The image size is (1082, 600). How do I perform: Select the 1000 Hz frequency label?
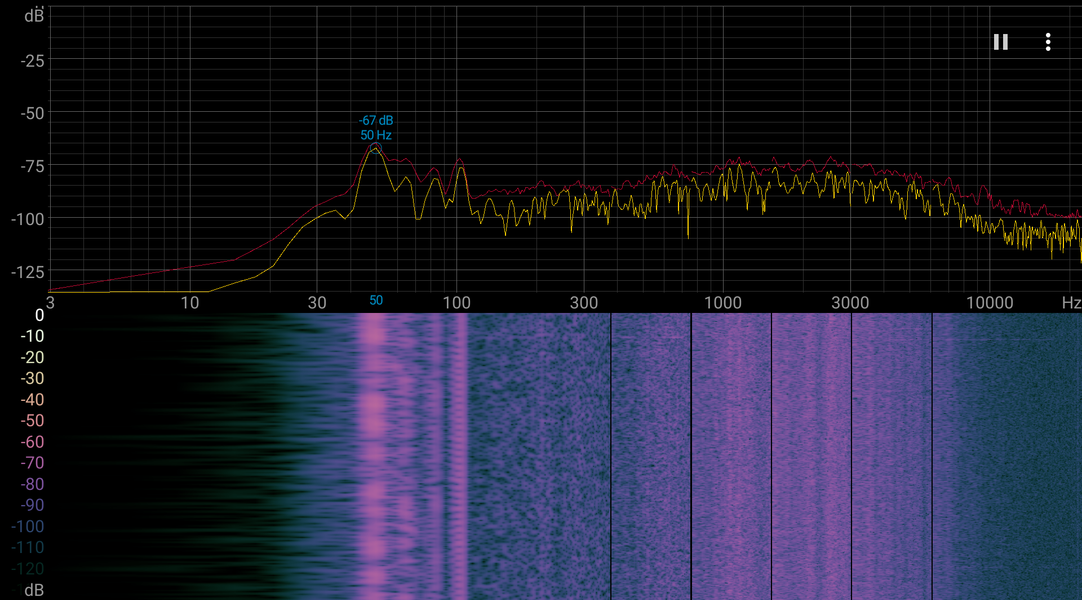[x=722, y=303]
